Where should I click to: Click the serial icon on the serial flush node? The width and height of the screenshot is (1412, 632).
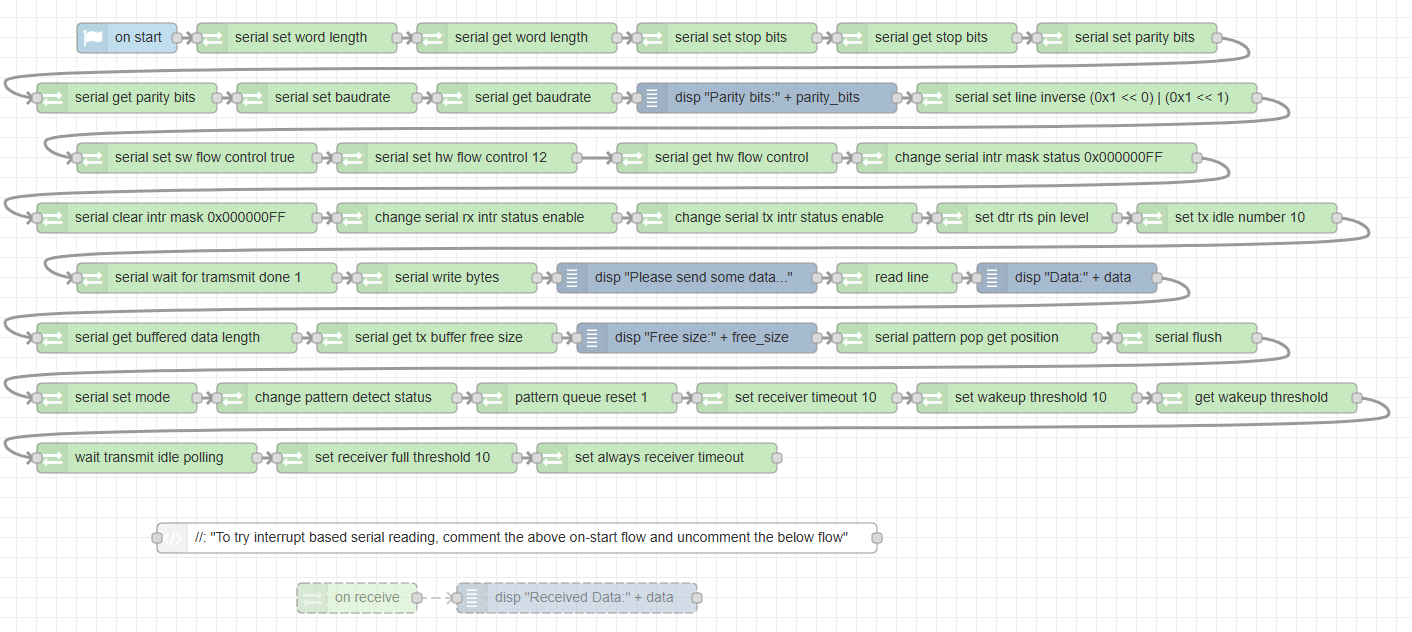(x=1132, y=338)
